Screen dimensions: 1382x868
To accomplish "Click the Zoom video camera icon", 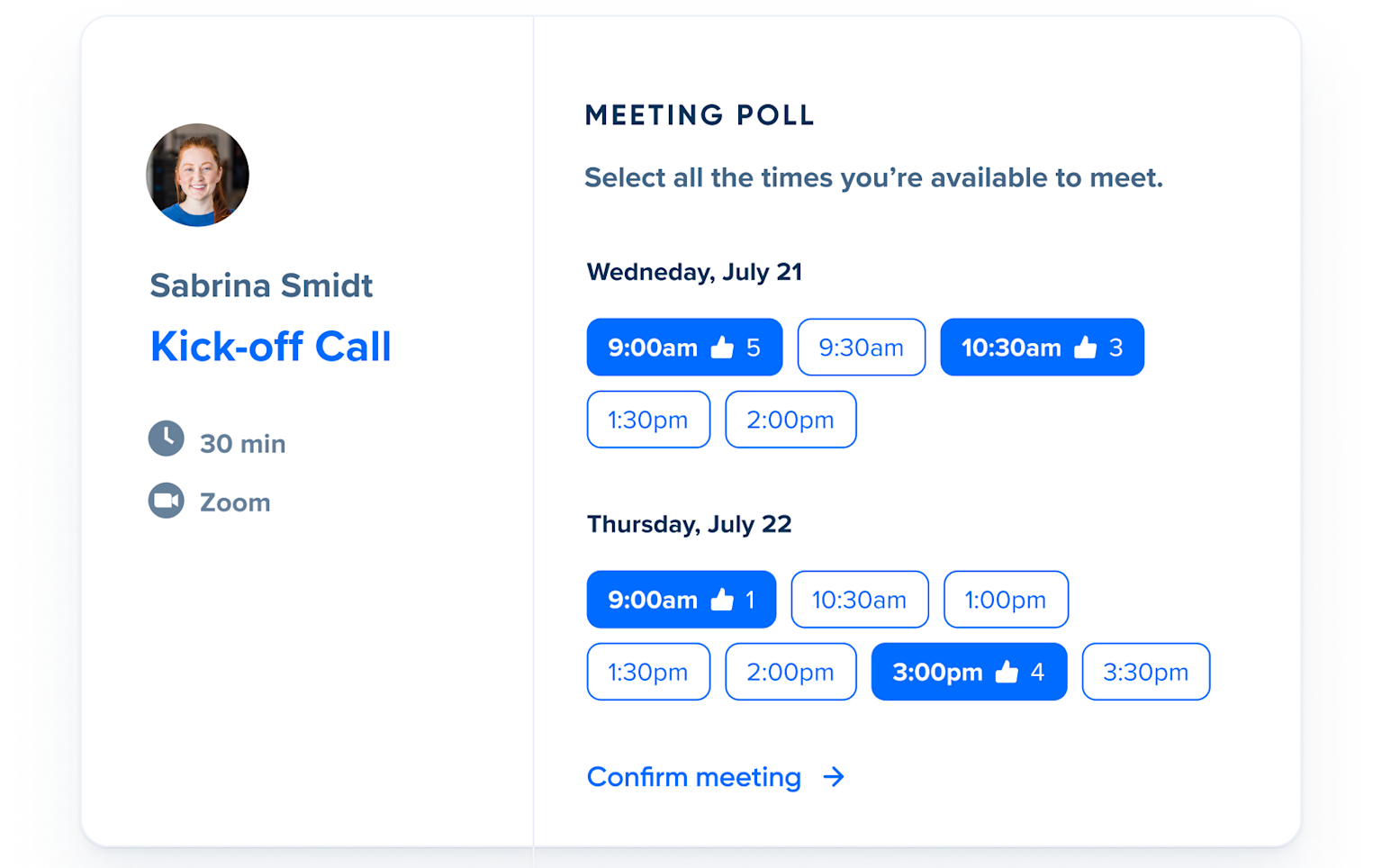I will (x=166, y=501).
